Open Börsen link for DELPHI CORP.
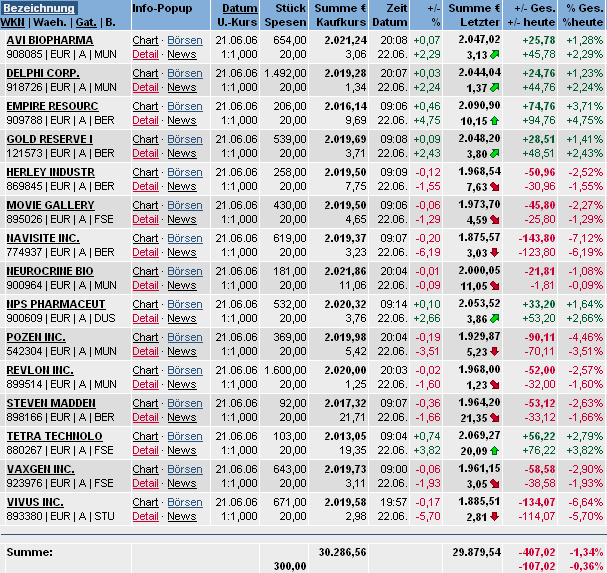Image resolution: width=607 pixels, height=573 pixels. [185, 73]
